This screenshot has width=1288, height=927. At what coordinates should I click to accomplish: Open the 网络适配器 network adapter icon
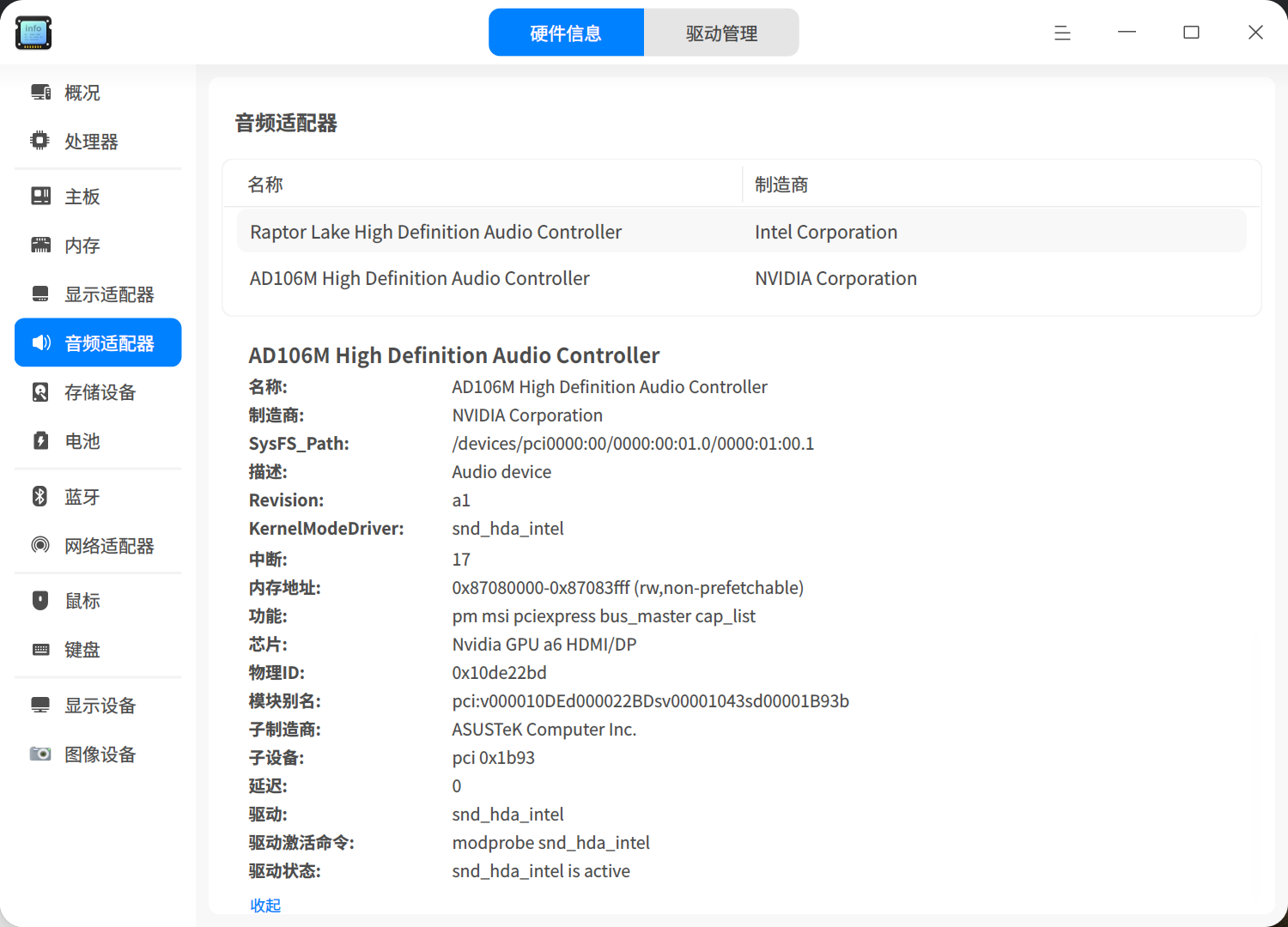pyautogui.click(x=40, y=546)
